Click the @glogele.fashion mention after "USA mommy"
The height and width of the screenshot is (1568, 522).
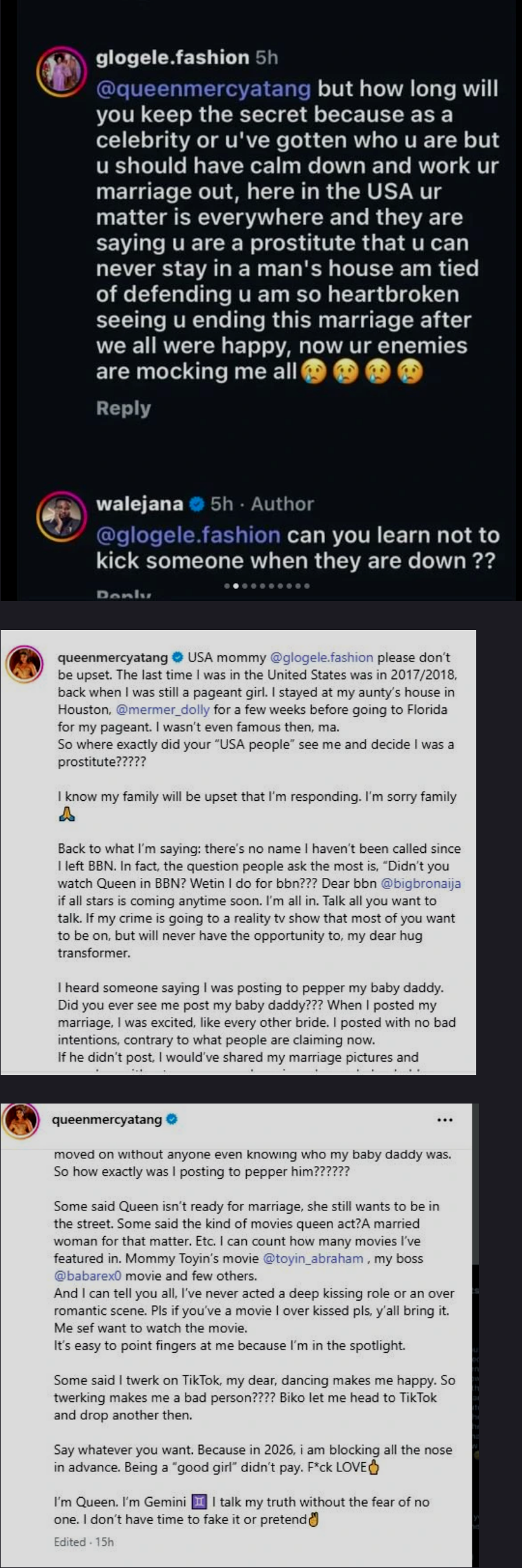pyautogui.click(x=322, y=658)
